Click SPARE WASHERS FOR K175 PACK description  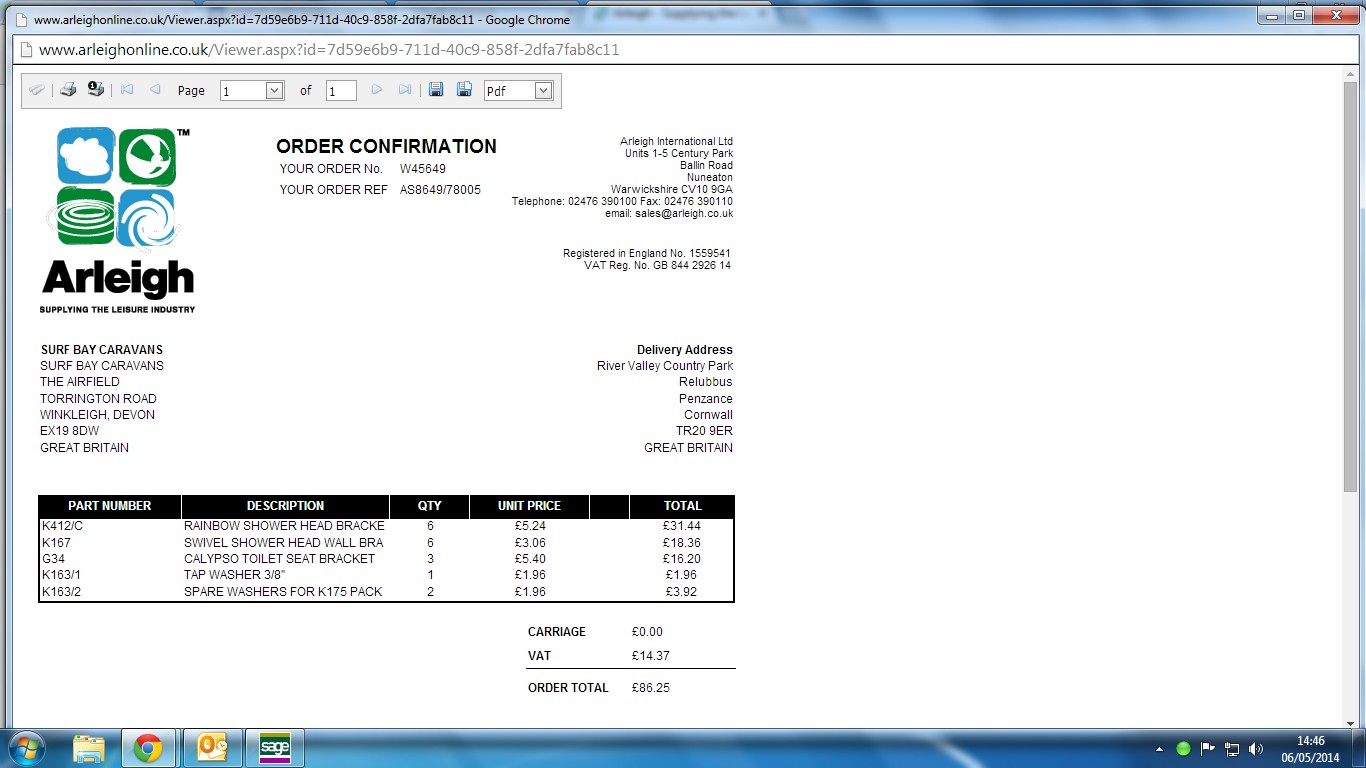[283, 592]
